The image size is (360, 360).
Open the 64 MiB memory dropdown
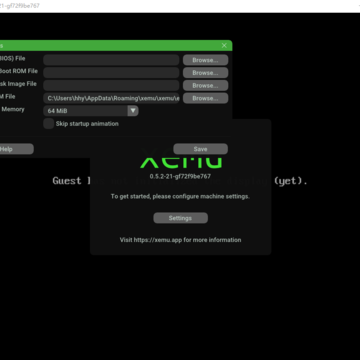91,111
